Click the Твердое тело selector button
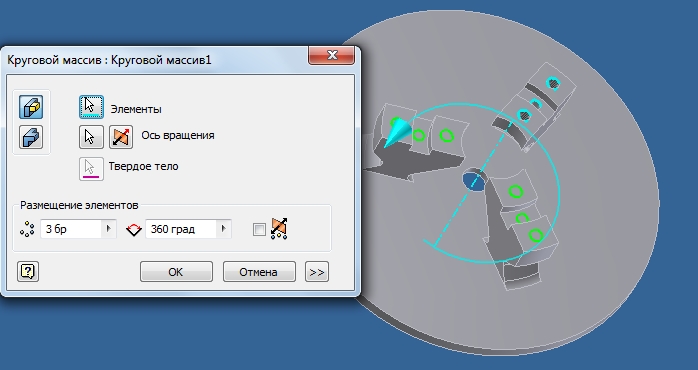This screenshot has height=370, width=698. 91,168
